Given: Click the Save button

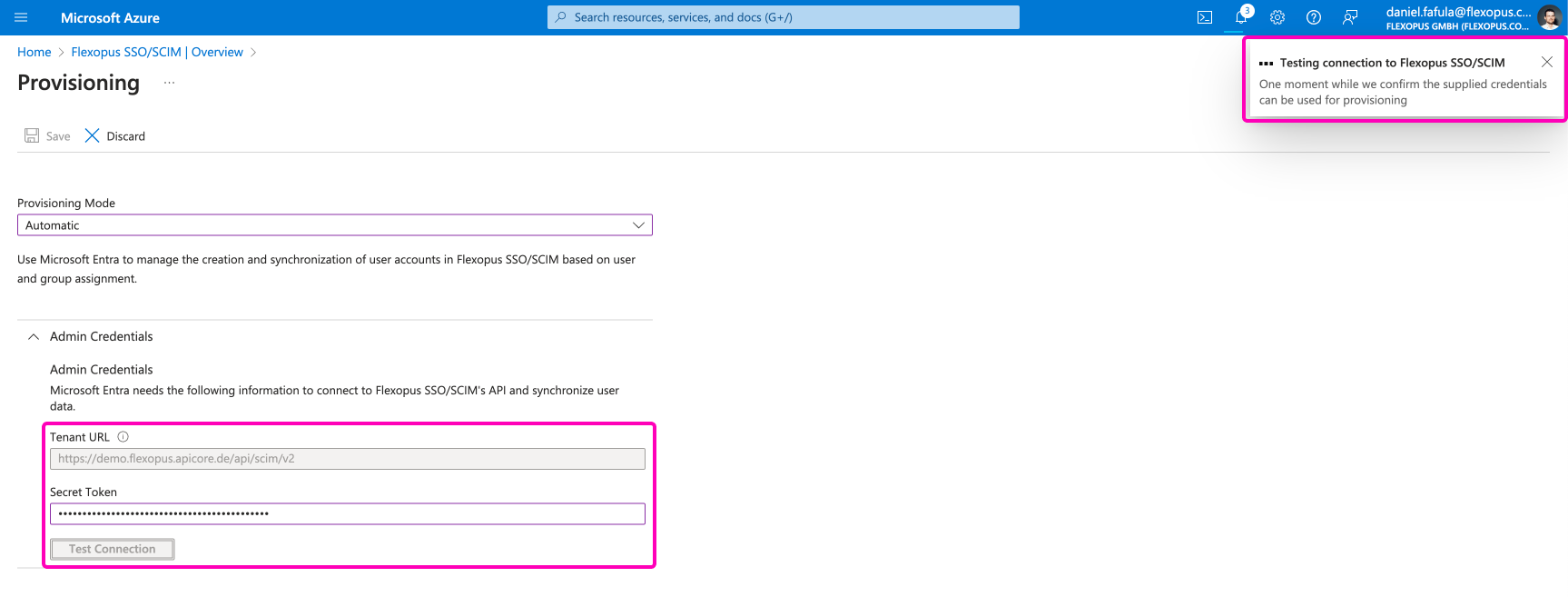Looking at the screenshot, I should point(47,135).
